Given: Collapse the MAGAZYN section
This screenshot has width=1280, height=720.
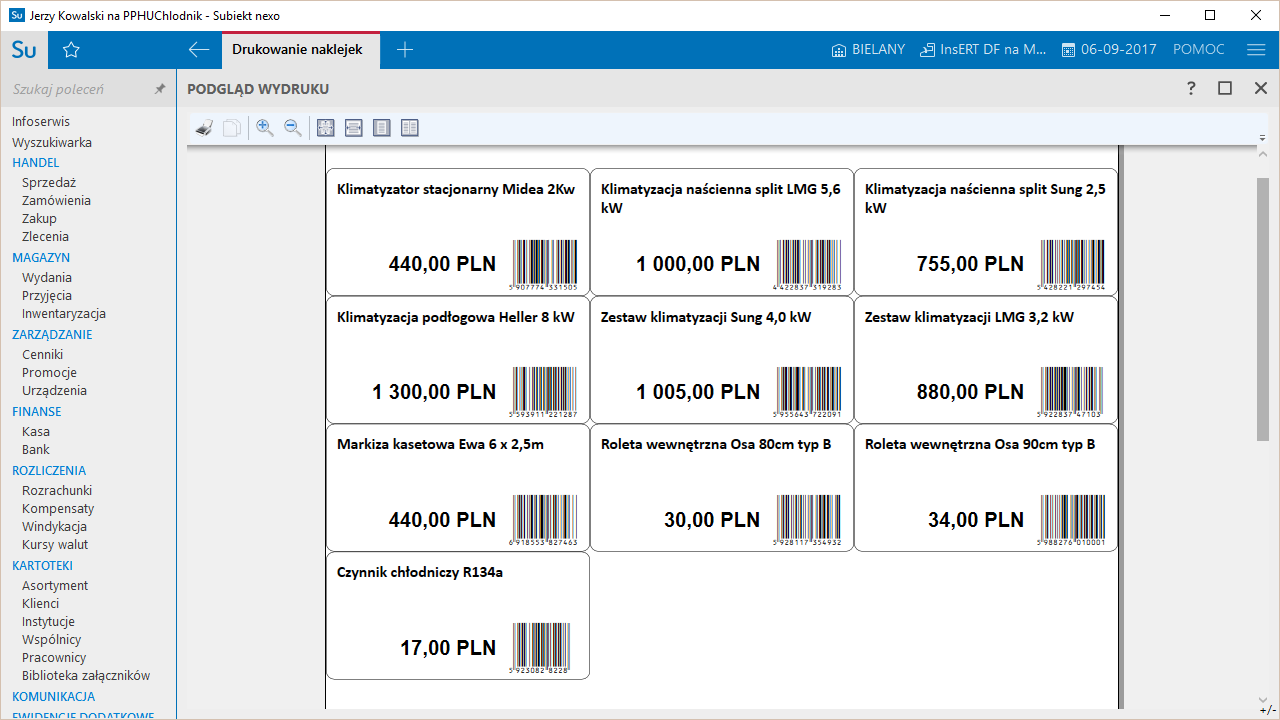Looking at the screenshot, I should [41, 258].
